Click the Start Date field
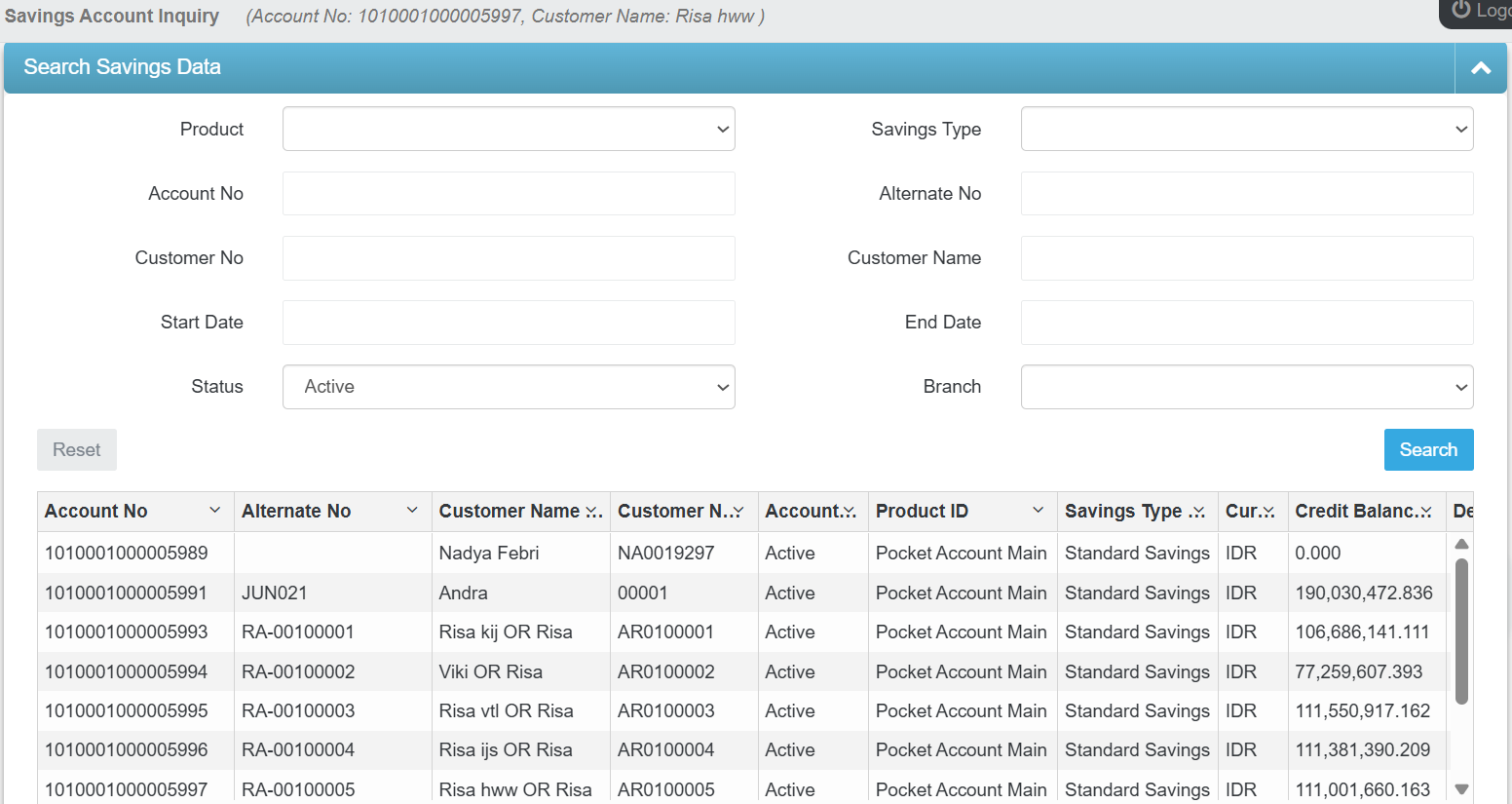This screenshot has height=804, width=1512. [x=509, y=323]
